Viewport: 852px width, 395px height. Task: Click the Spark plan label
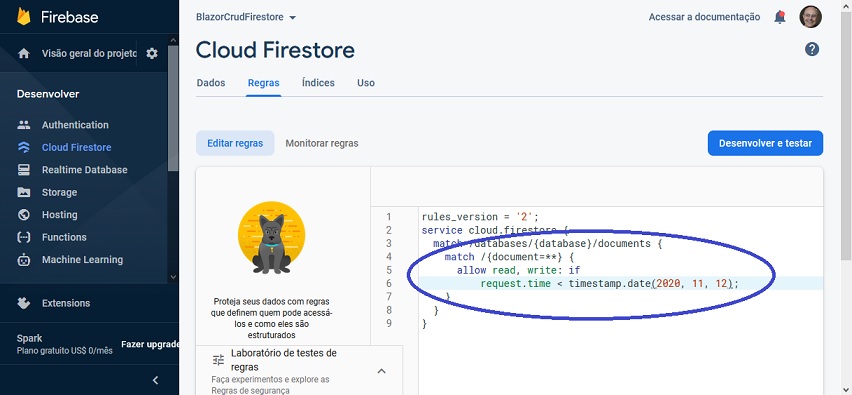pyautogui.click(x=29, y=338)
